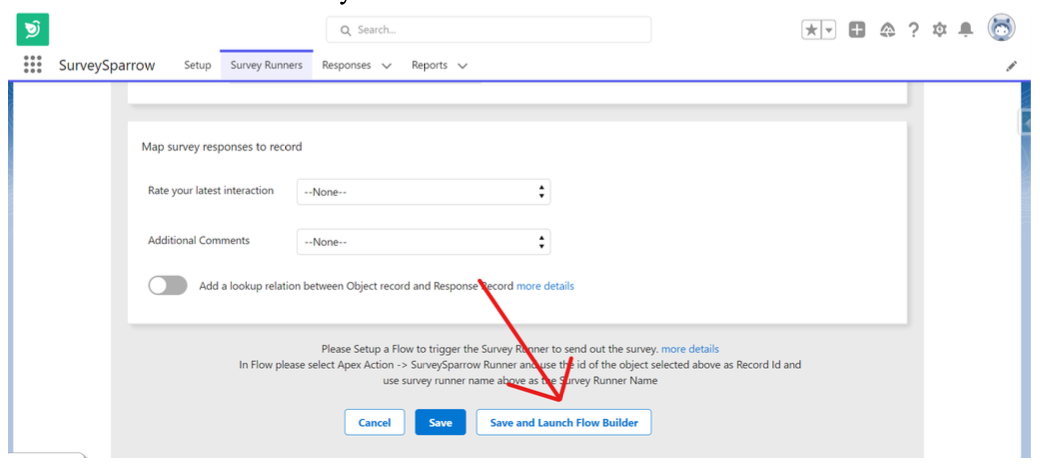1040x474 pixels.
Task: Open the Additional Comments dropdown
Action: (x=423, y=242)
